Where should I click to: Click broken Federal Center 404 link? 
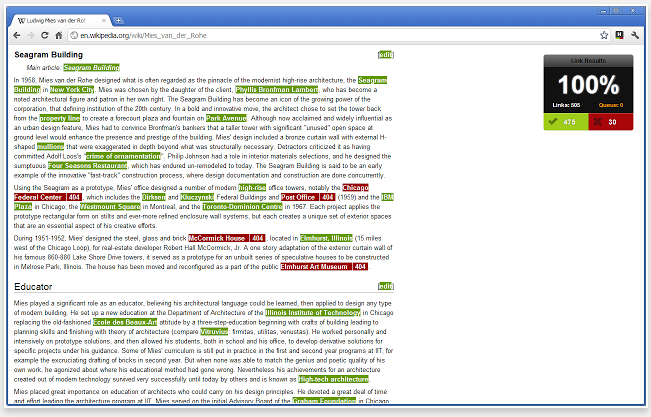point(48,197)
